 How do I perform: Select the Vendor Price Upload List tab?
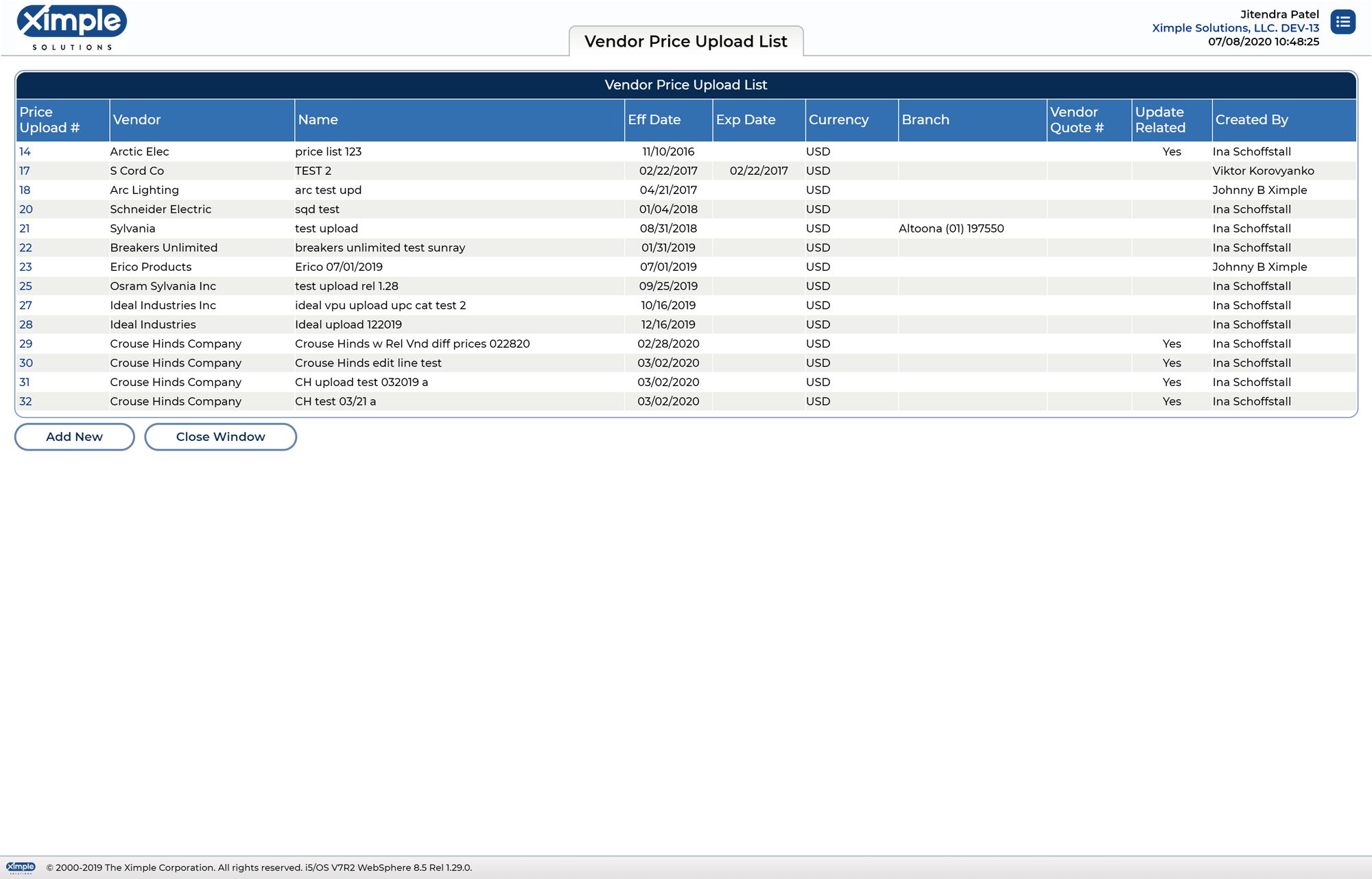[686, 41]
